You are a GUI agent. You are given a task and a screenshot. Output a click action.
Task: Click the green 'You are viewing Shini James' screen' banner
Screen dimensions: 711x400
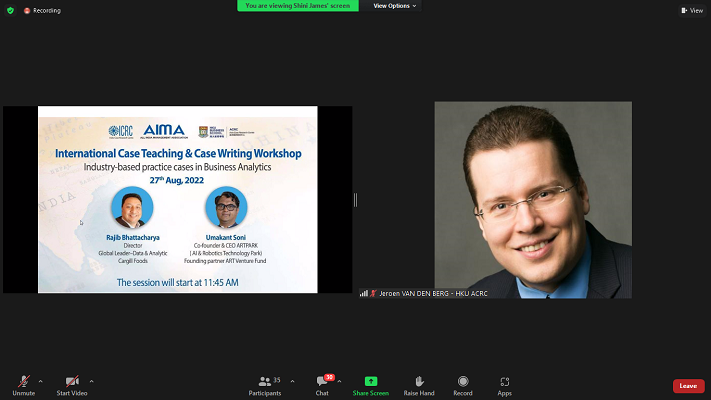[x=298, y=6]
